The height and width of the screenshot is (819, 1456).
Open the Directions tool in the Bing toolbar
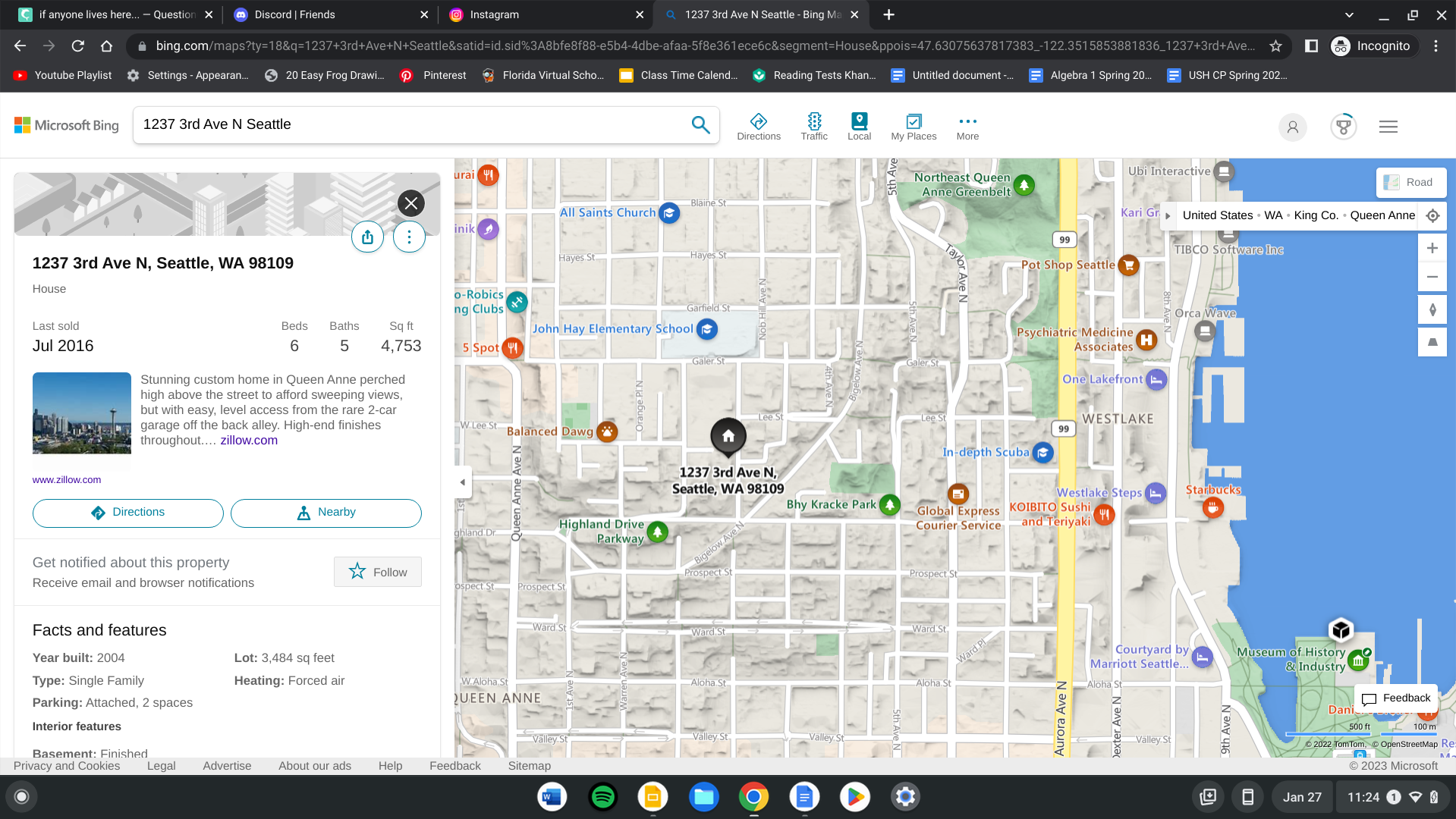pyautogui.click(x=758, y=127)
